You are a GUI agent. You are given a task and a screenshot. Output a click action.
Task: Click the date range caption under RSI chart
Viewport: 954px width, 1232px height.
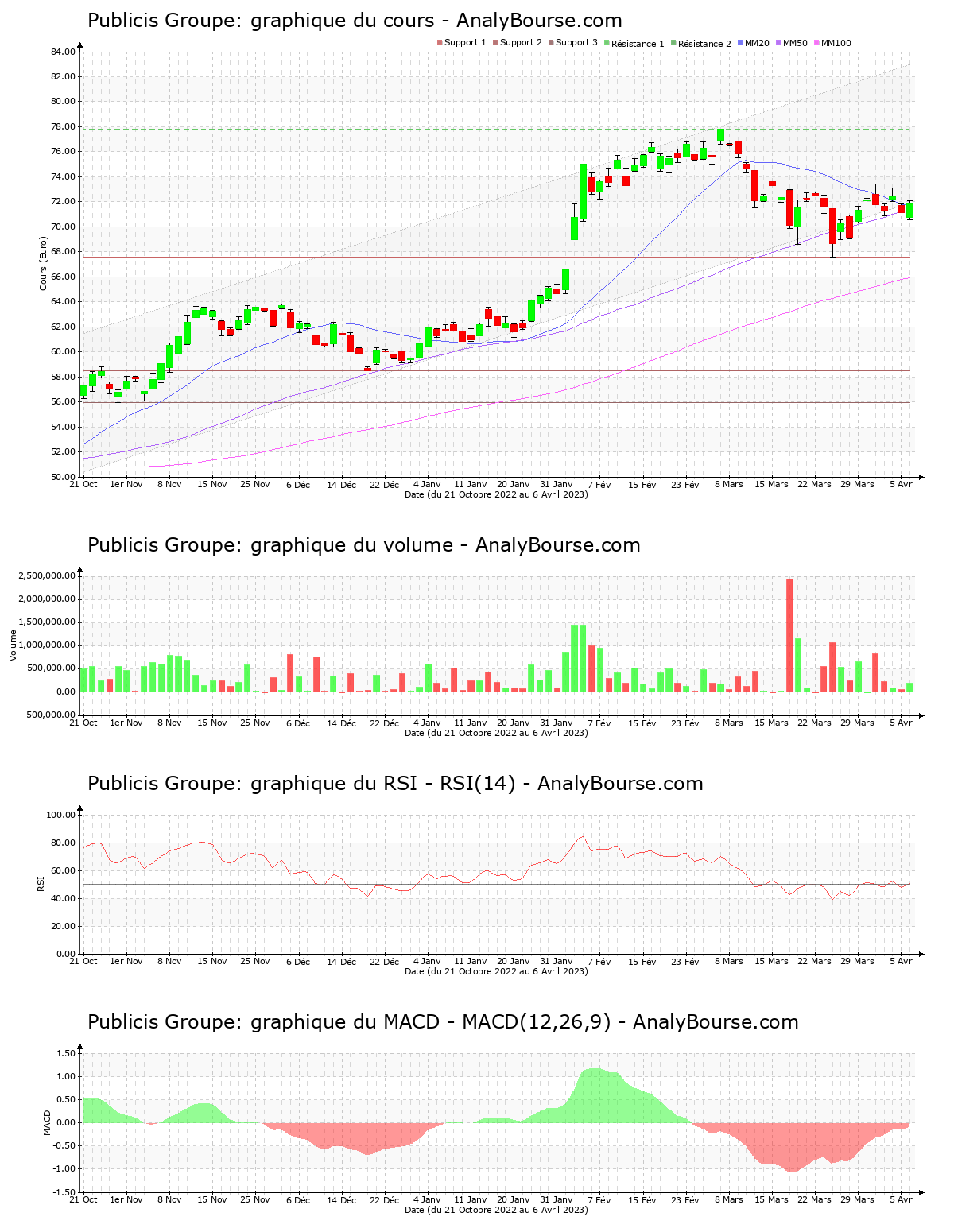496,971
